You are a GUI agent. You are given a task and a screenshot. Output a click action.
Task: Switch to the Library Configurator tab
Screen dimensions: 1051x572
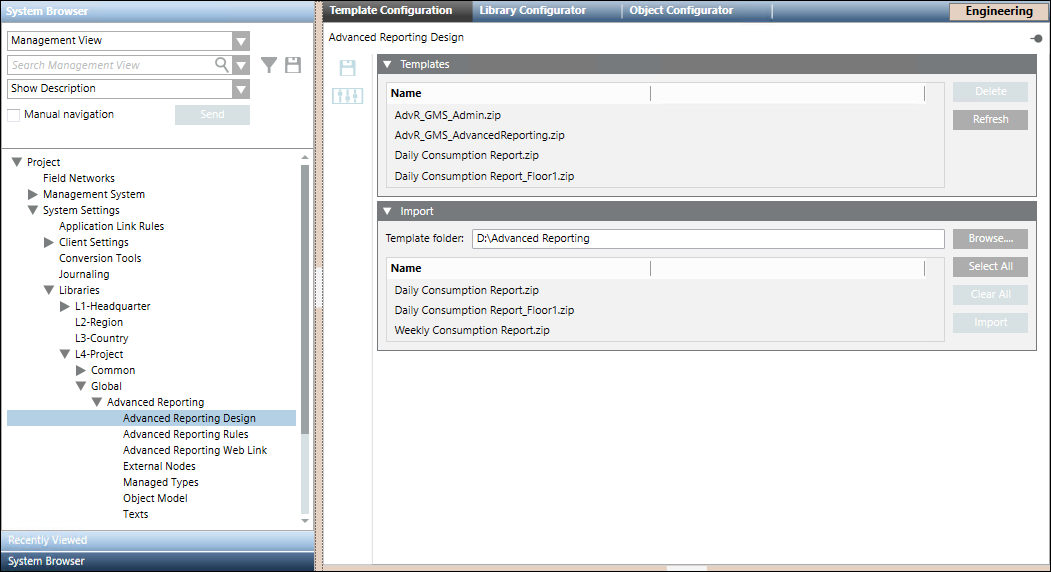(532, 11)
